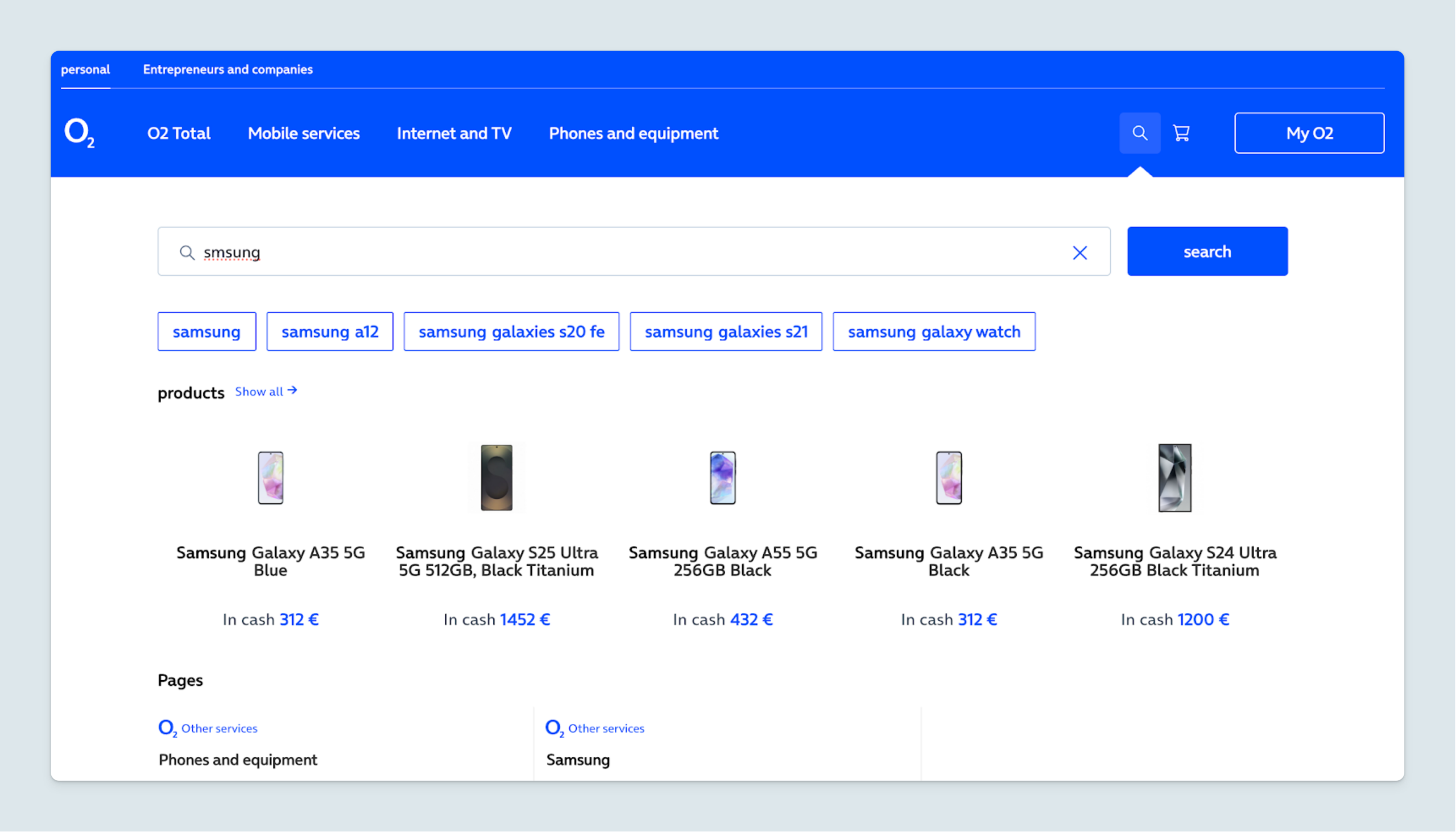Image resolution: width=1456 pixels, height=832 pixels.
Task: Open Galaxy S24 Ultra phone image
Action: (x=1176, y=478)
